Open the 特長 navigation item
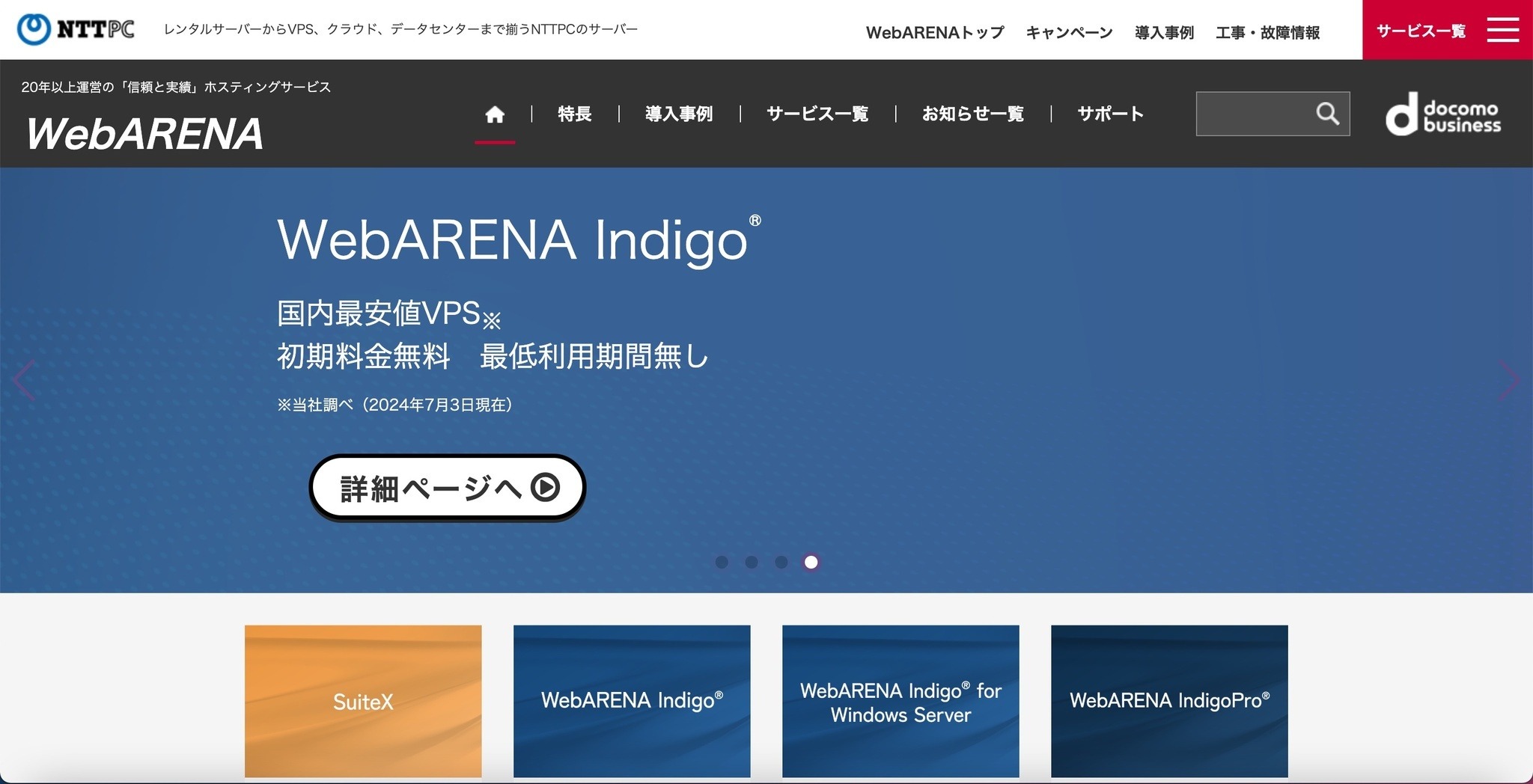The image size is (1533, 784). pyautogui.click(x=574, y=114)
